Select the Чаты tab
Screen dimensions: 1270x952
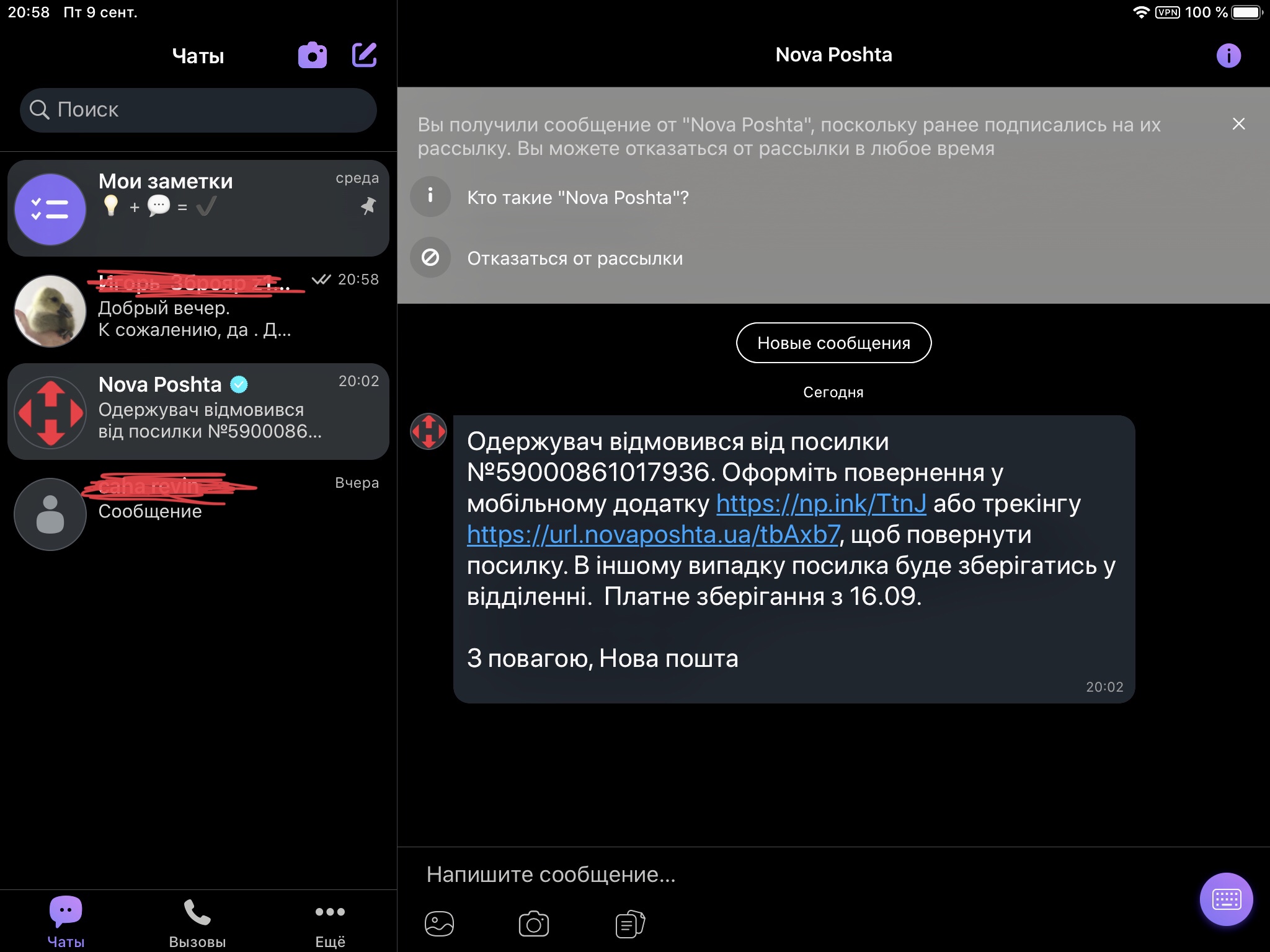66,923
